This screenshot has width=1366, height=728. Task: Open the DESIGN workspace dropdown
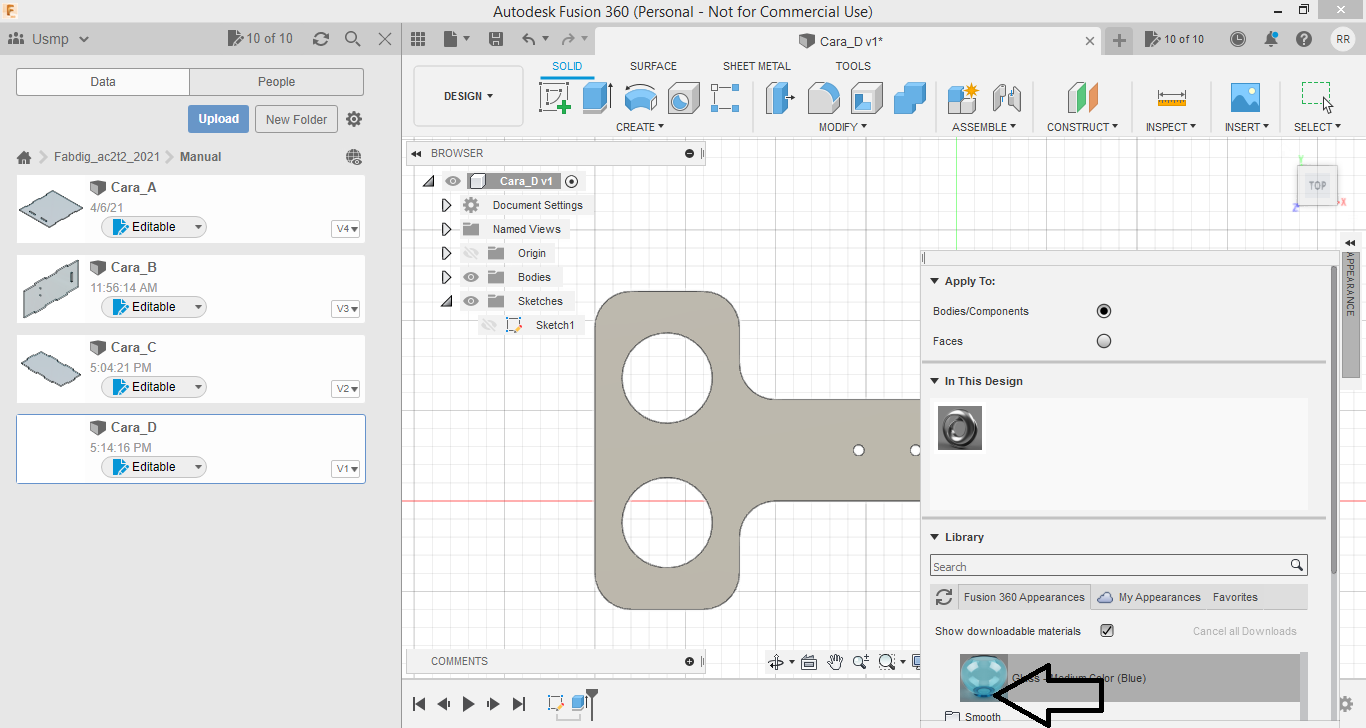[x=468, y=96]
